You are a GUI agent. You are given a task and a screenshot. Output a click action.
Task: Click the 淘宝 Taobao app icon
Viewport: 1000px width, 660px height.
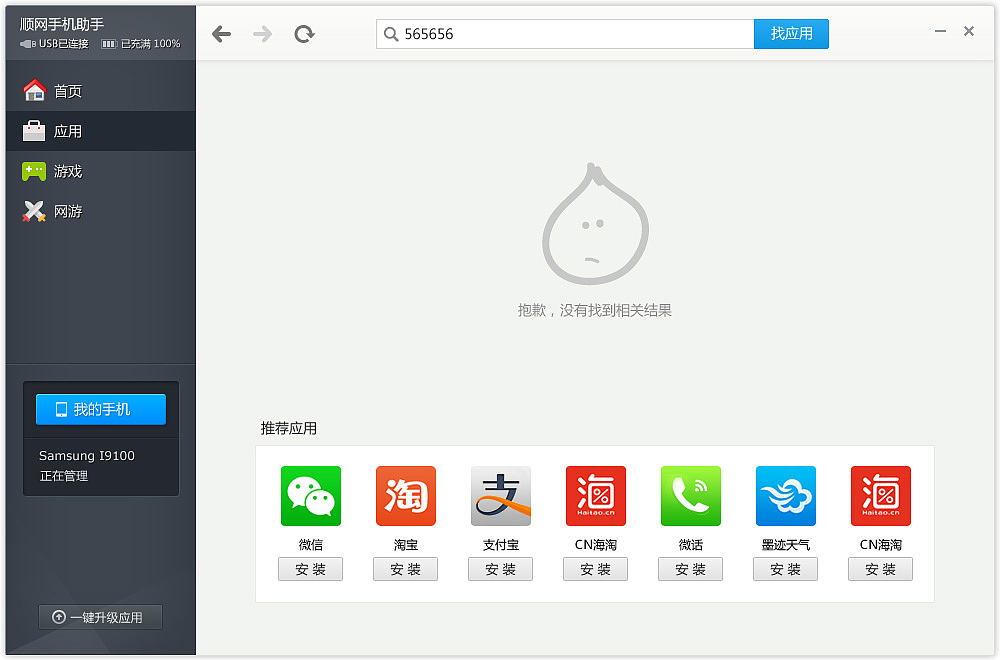pos(405,495)
